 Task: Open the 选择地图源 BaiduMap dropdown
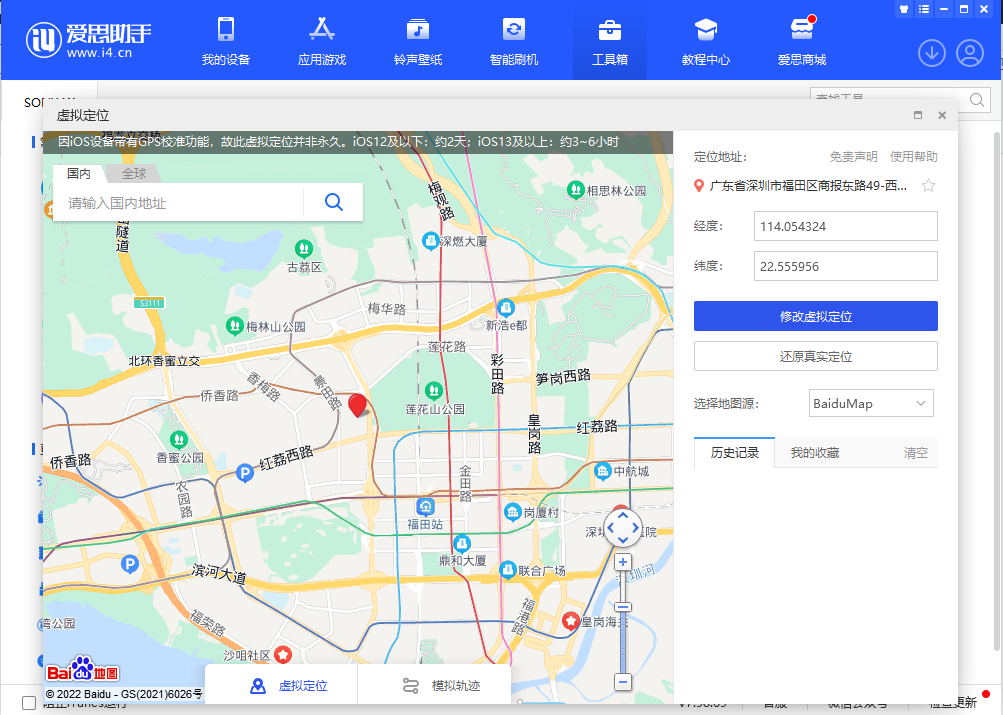click(x=871, y=404)
